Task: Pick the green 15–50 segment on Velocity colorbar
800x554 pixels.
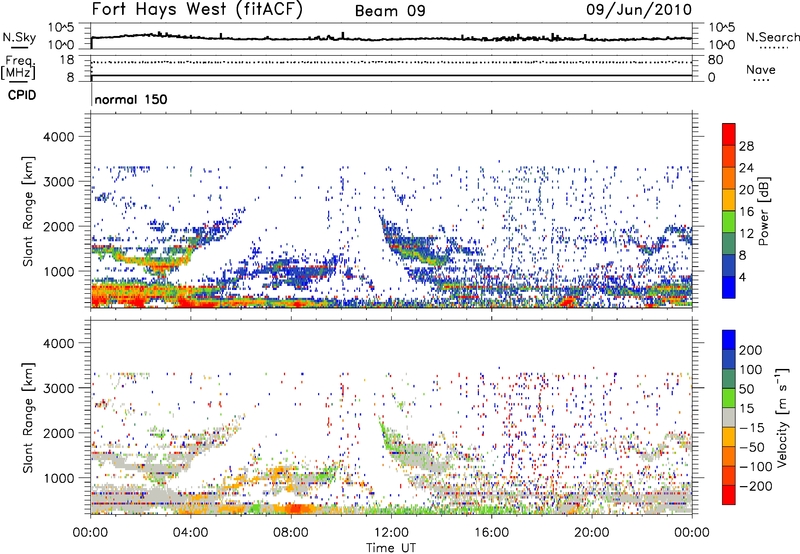Action: click(729, 398)
